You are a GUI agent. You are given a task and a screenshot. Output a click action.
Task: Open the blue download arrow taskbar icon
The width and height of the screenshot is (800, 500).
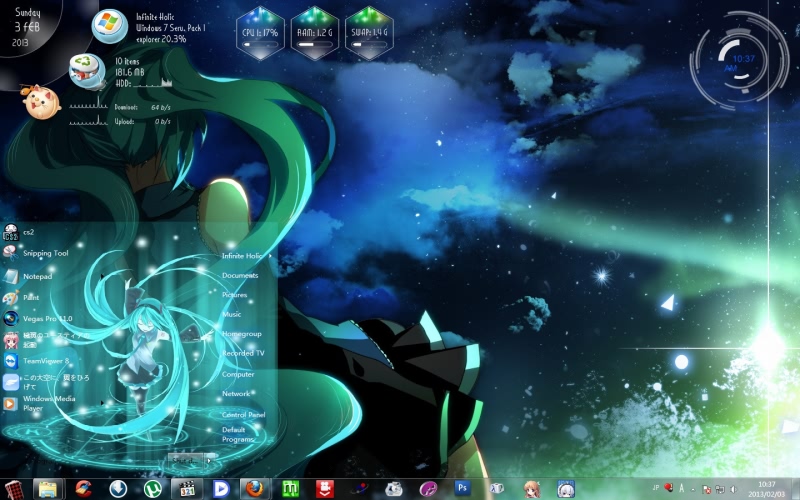[118, 489]
